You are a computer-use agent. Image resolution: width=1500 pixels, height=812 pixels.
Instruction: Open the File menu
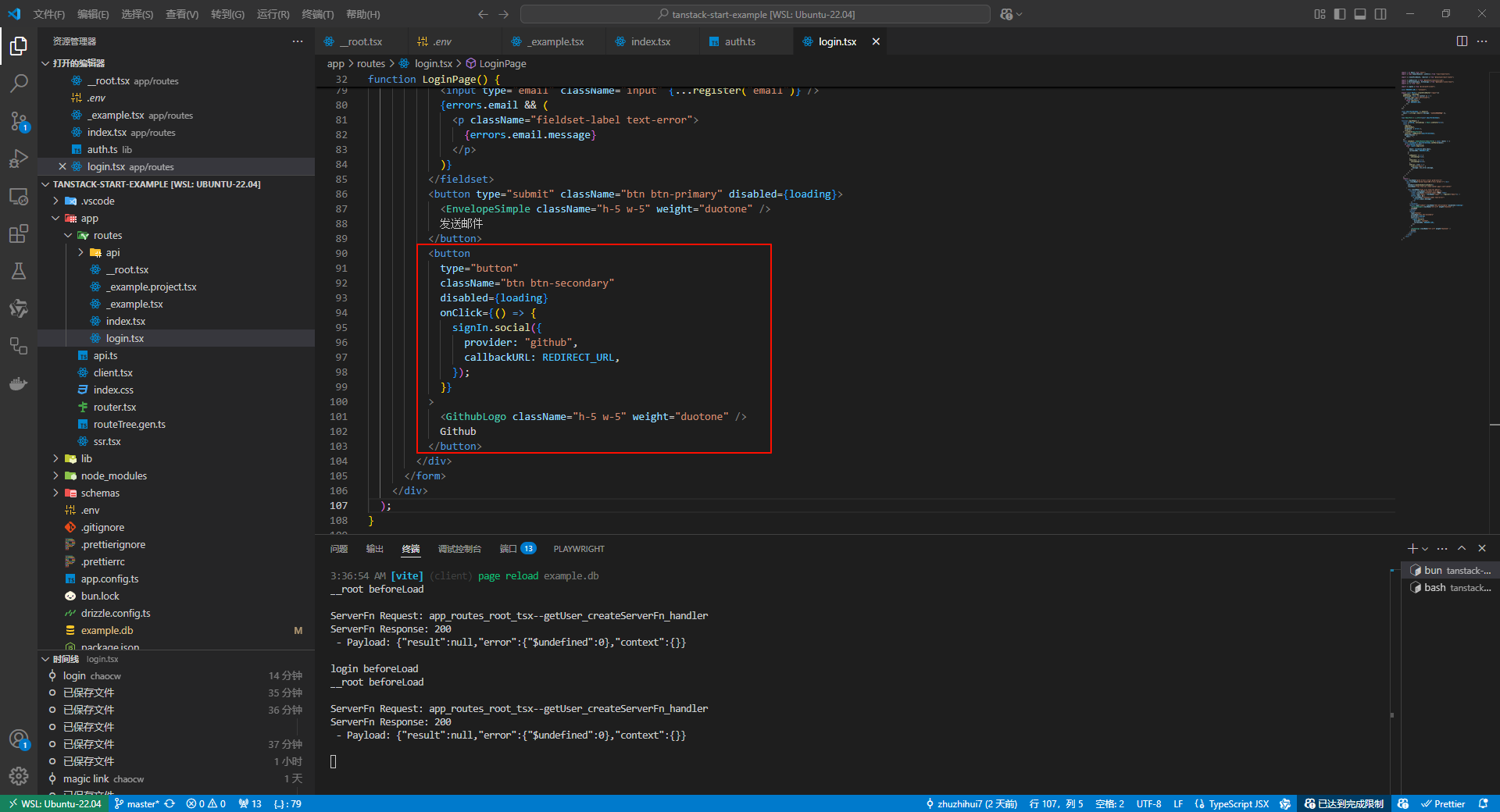48,14
